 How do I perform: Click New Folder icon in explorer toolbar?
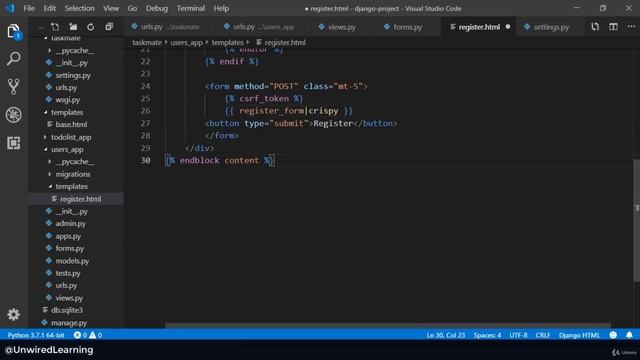click(73, 27)
